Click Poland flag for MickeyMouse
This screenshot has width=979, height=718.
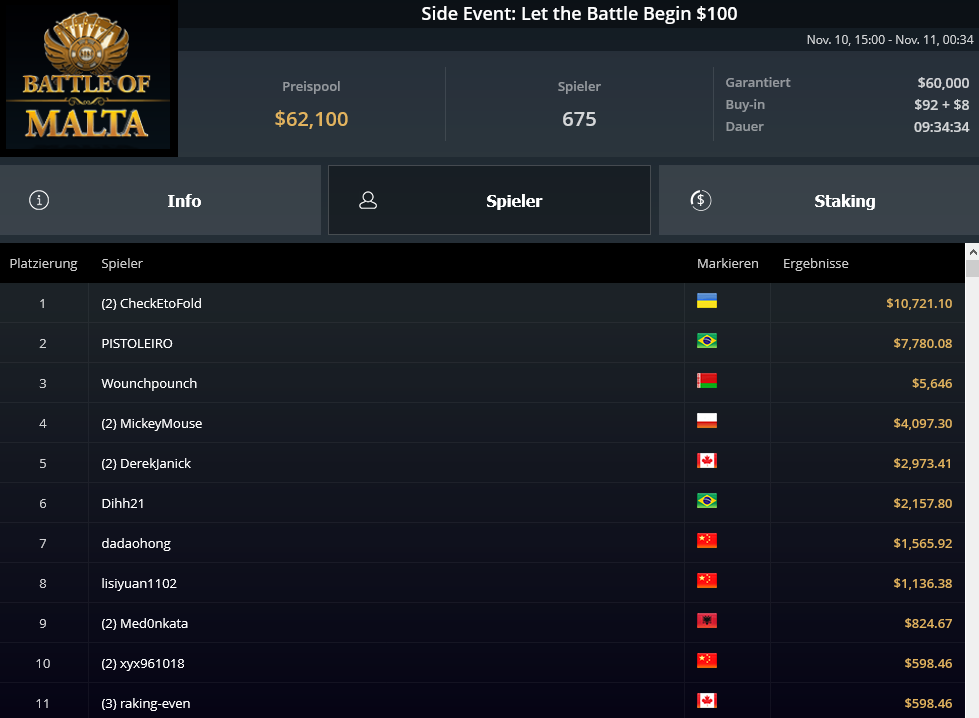[707, 421]
